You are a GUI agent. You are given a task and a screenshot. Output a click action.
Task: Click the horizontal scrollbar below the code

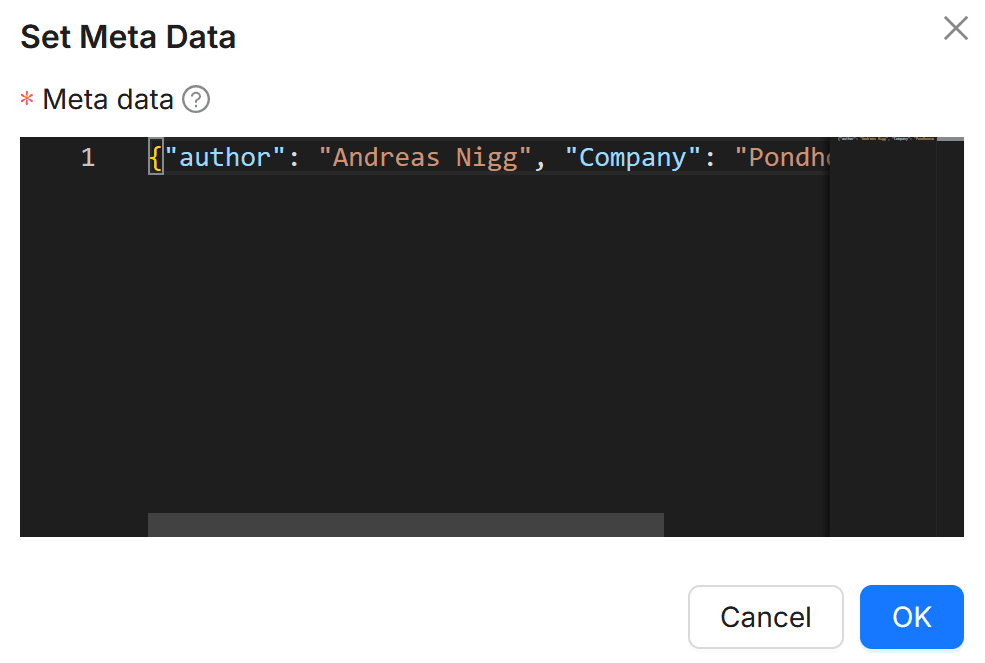point(405,524)
